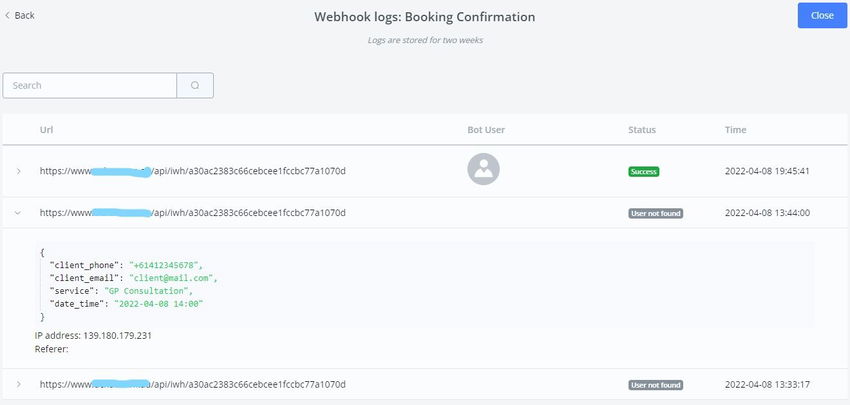Click User not found badge at 13:33:17
The height and width of the screenshot is (405, 850).
point(655,384)
